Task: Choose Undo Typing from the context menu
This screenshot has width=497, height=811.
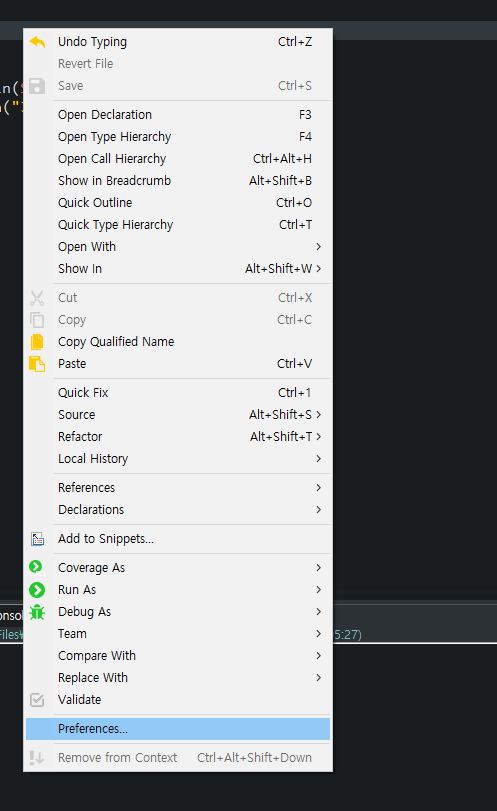Action: tap(178, 42)
